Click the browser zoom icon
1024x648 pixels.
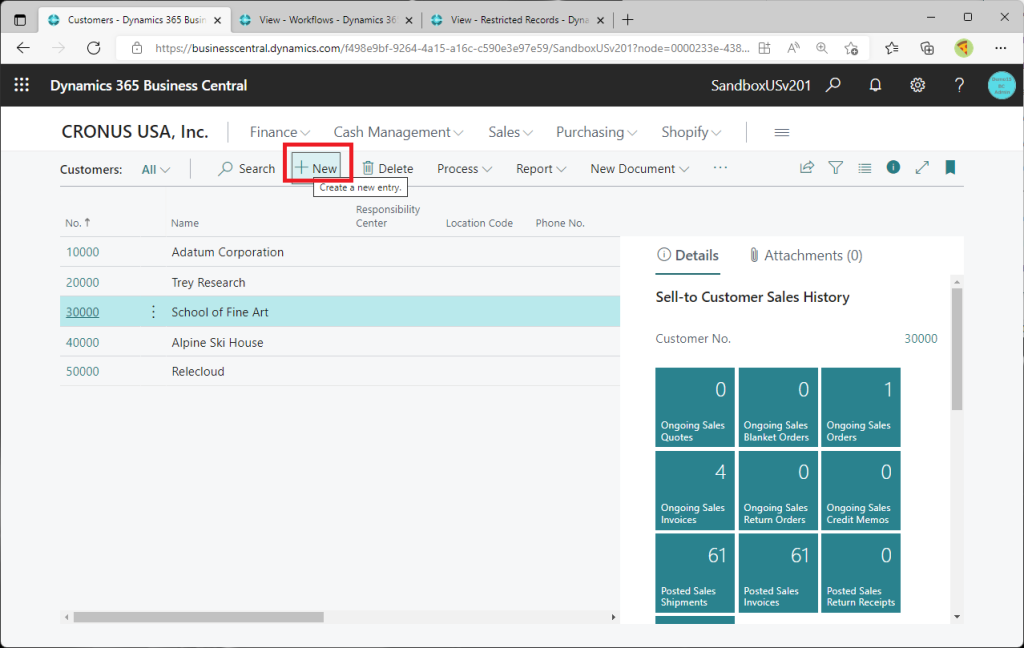click(822, 48)
